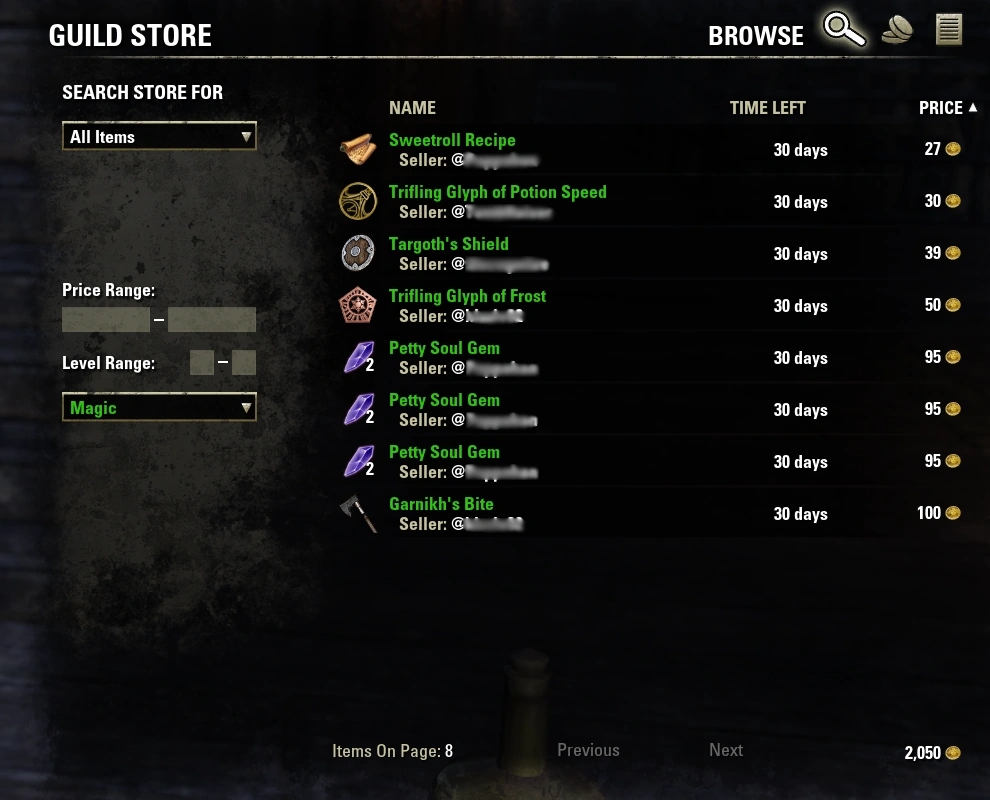Sort by the Time Left header
The width and height of the screenshot is (990, 800).
pyautogui.click(x=767, y=108)
